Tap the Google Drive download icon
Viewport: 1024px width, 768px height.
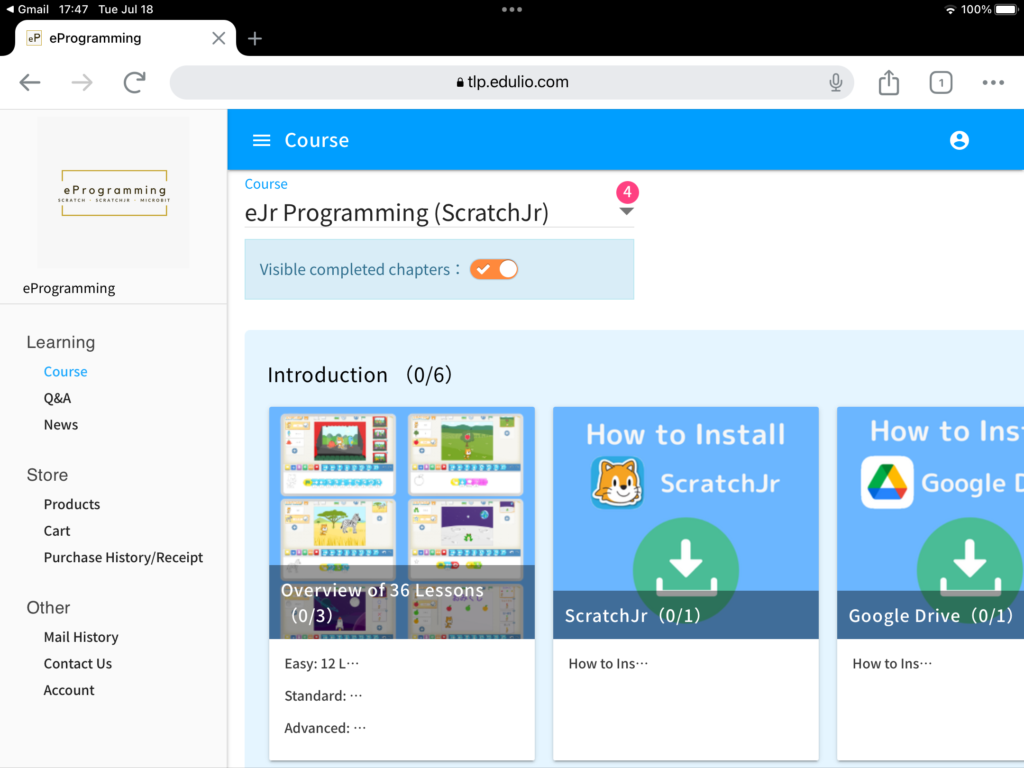click(x=968, y=570)
